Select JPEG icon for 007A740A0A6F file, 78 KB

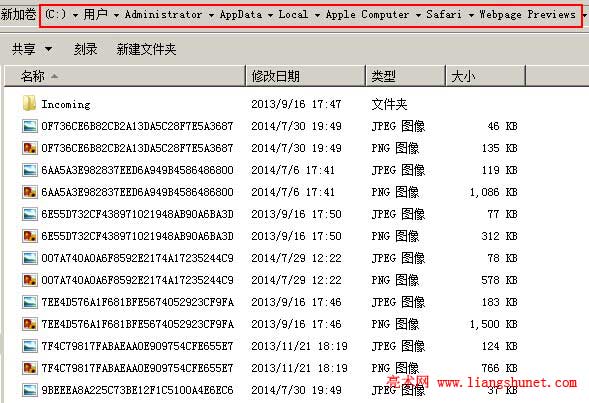[x=30, y=258]
